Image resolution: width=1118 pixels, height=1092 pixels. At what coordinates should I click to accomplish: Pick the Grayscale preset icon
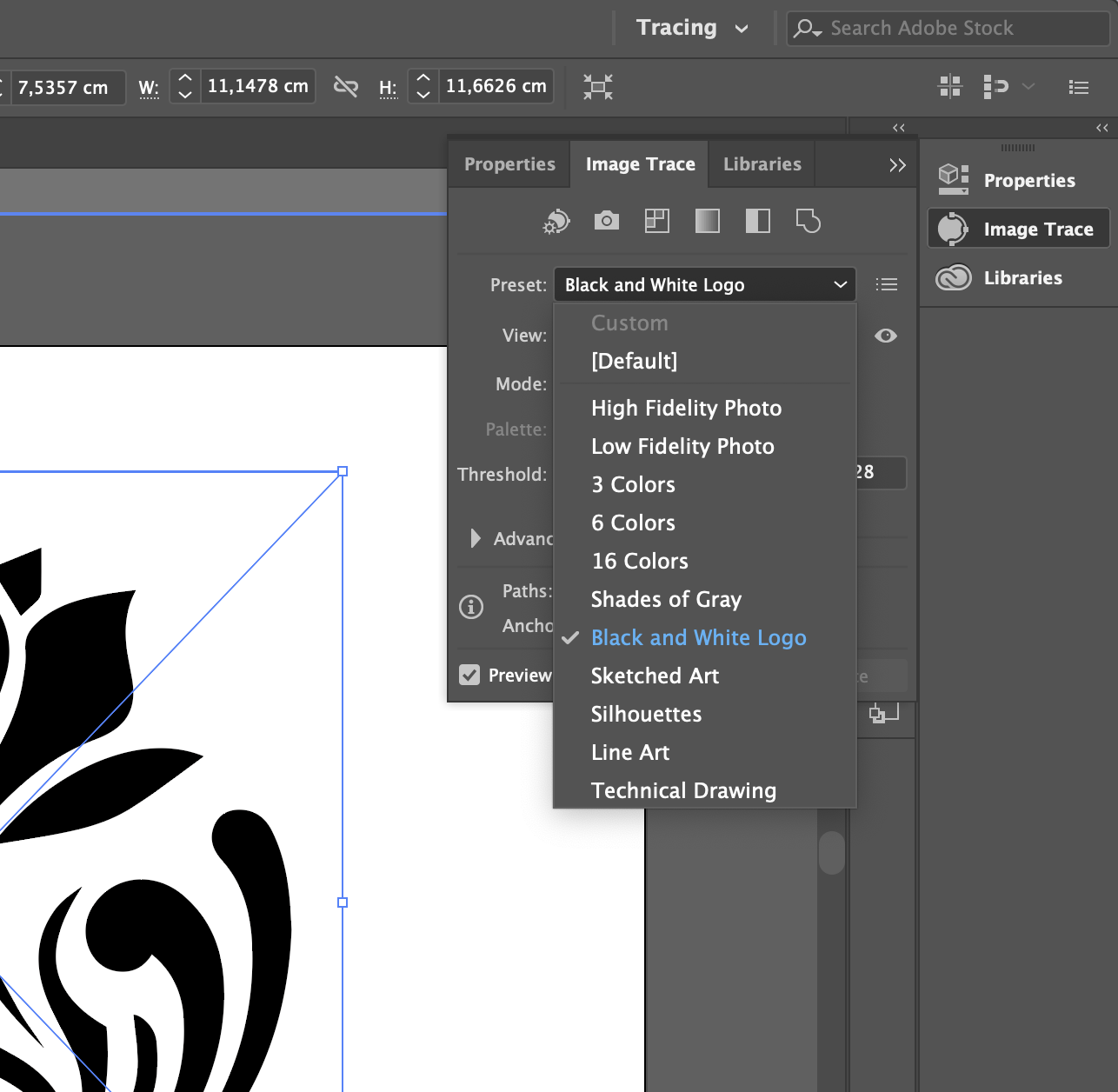pyautogui.click(x=708, y=221)
